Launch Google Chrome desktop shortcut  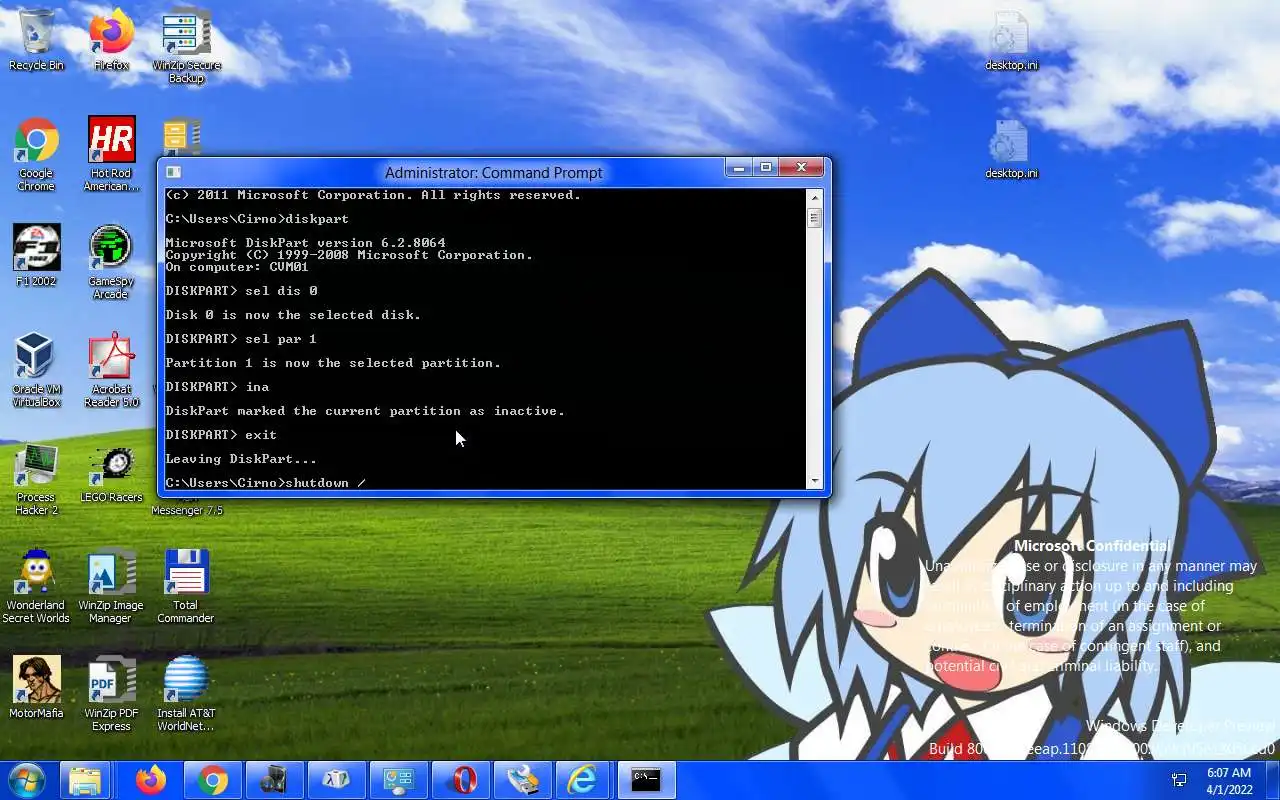tap(36, 155)
